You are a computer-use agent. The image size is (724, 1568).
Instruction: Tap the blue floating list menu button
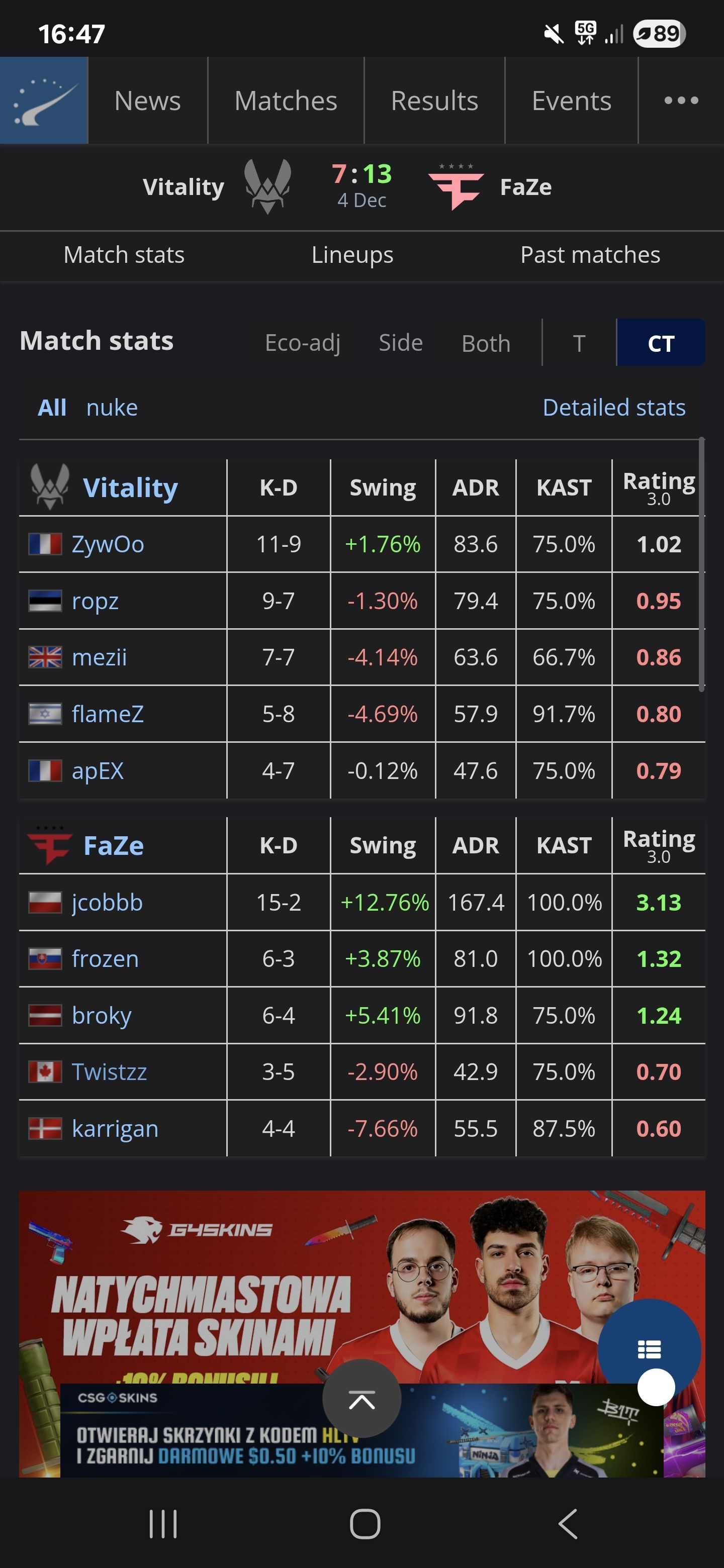649,1349
